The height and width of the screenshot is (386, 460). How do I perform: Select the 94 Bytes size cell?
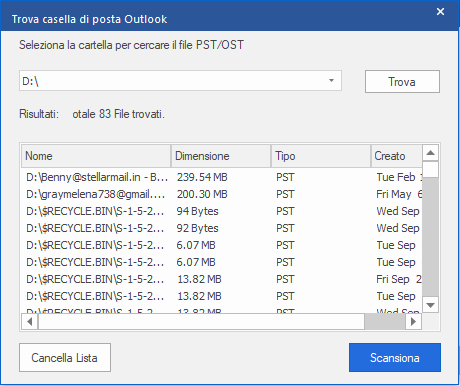click(197, 211)
